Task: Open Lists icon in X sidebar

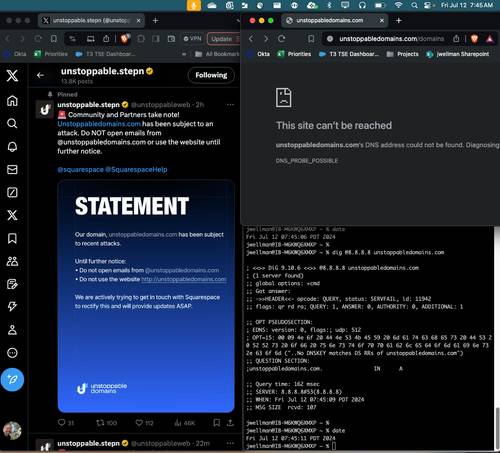Action: [x=12, y=284]
